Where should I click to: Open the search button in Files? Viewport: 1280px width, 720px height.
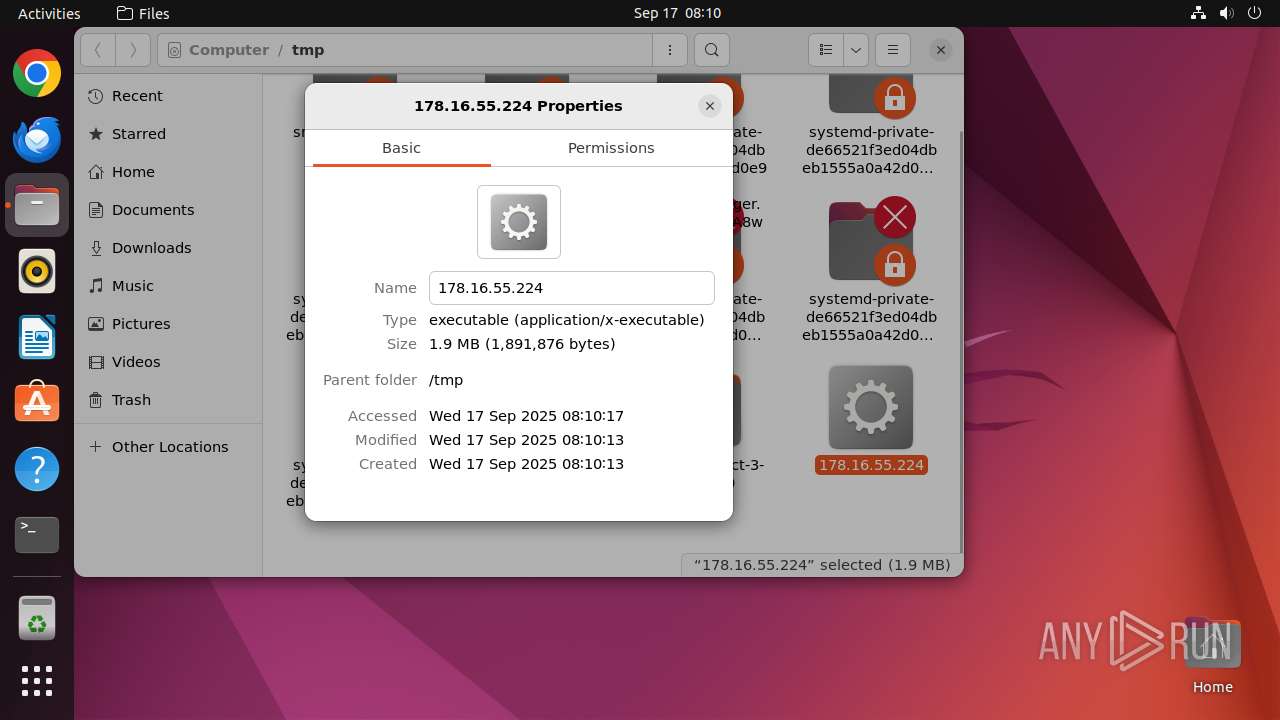[711, 50]
